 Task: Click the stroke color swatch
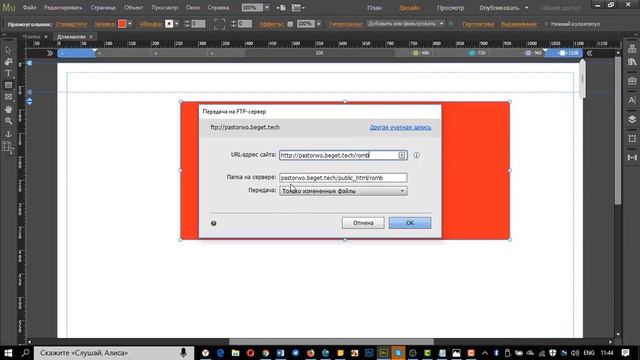point(169,24)
